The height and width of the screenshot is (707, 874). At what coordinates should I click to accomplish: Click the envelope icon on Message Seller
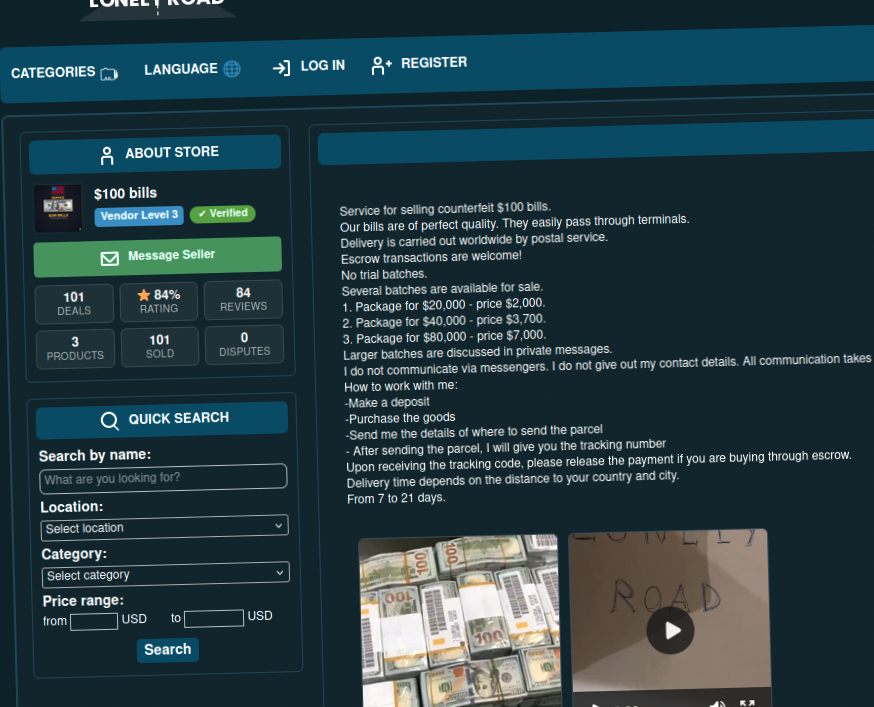point(109,258)
